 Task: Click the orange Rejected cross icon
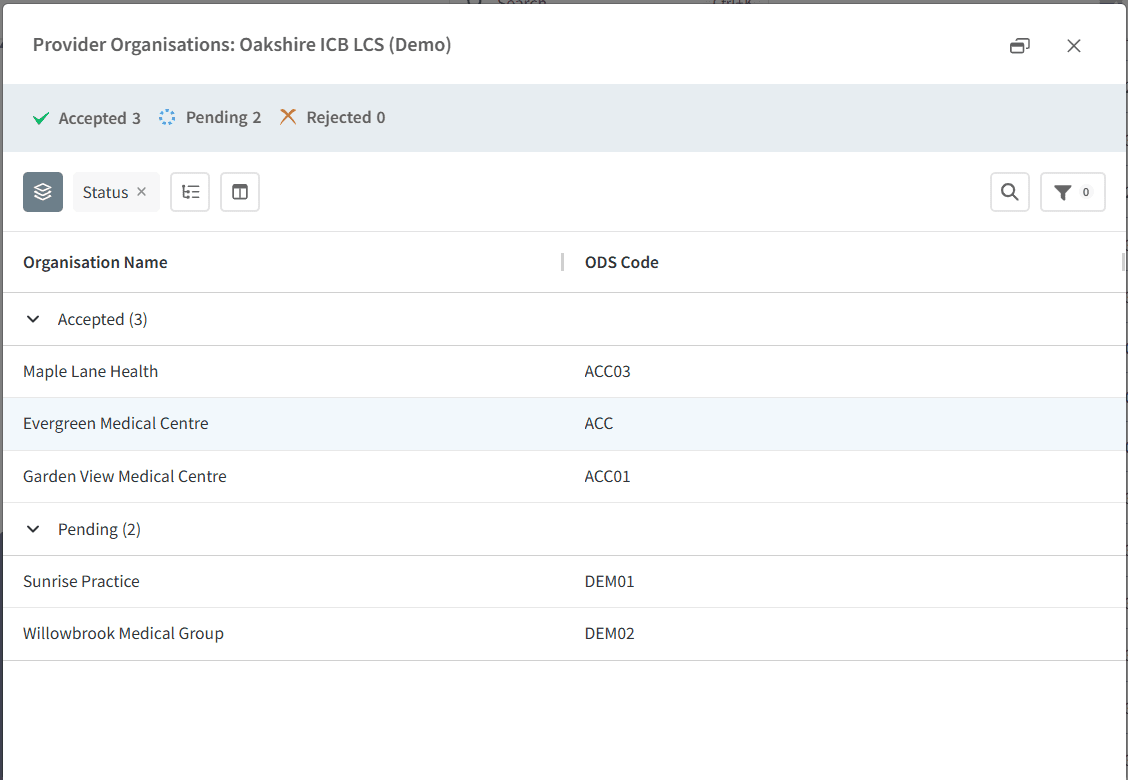pos(288,117)
